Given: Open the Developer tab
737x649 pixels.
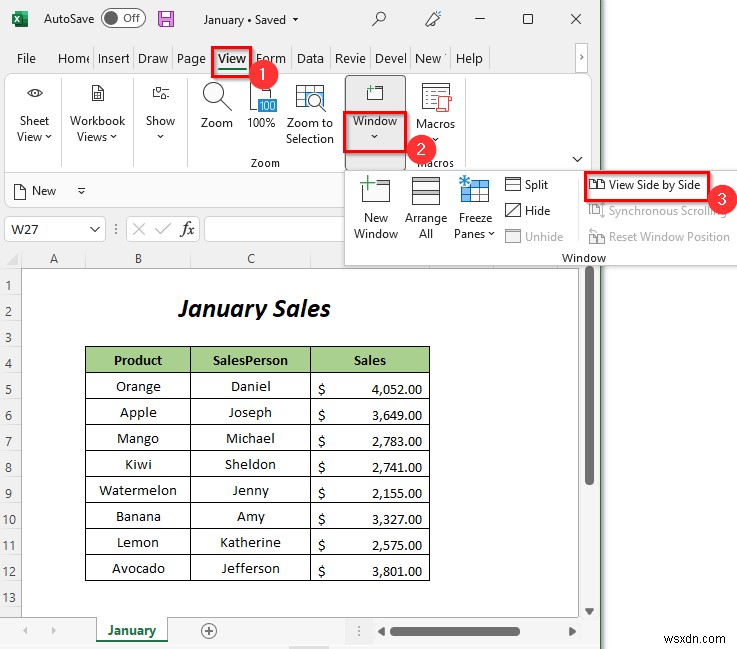Looking at the screenshot, I should tap(391, 58).
